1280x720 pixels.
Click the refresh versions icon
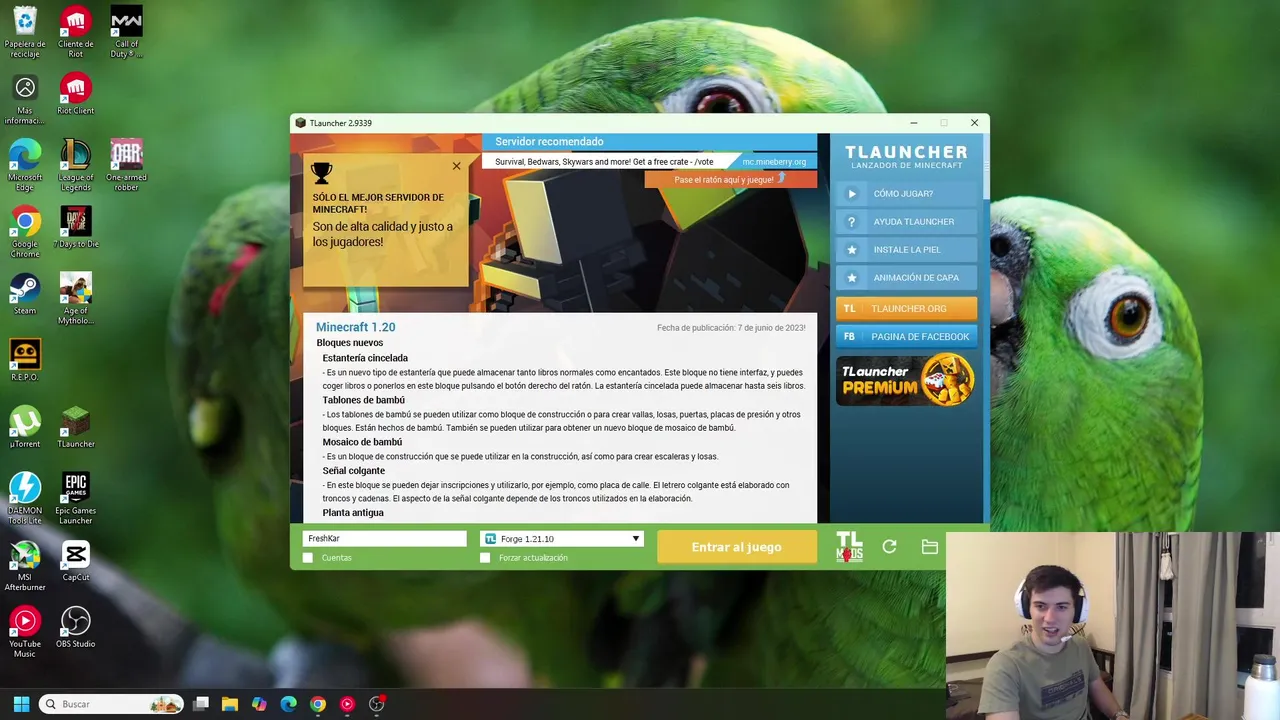889,547
